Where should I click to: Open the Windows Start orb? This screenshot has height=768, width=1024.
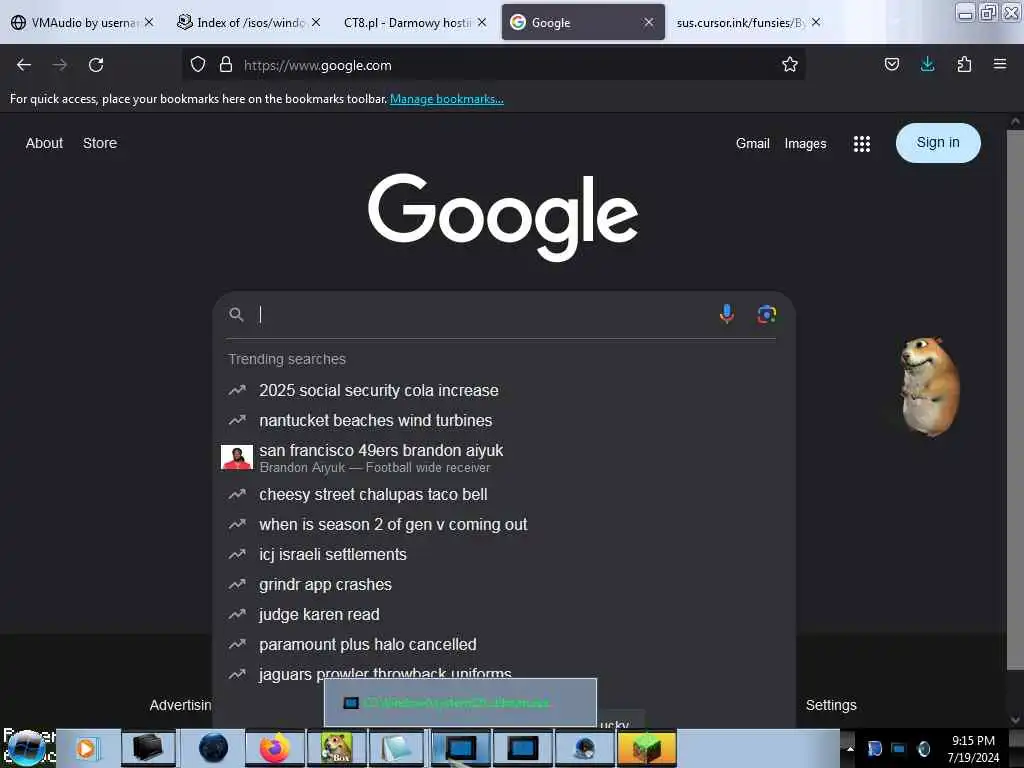click(27, 748)
